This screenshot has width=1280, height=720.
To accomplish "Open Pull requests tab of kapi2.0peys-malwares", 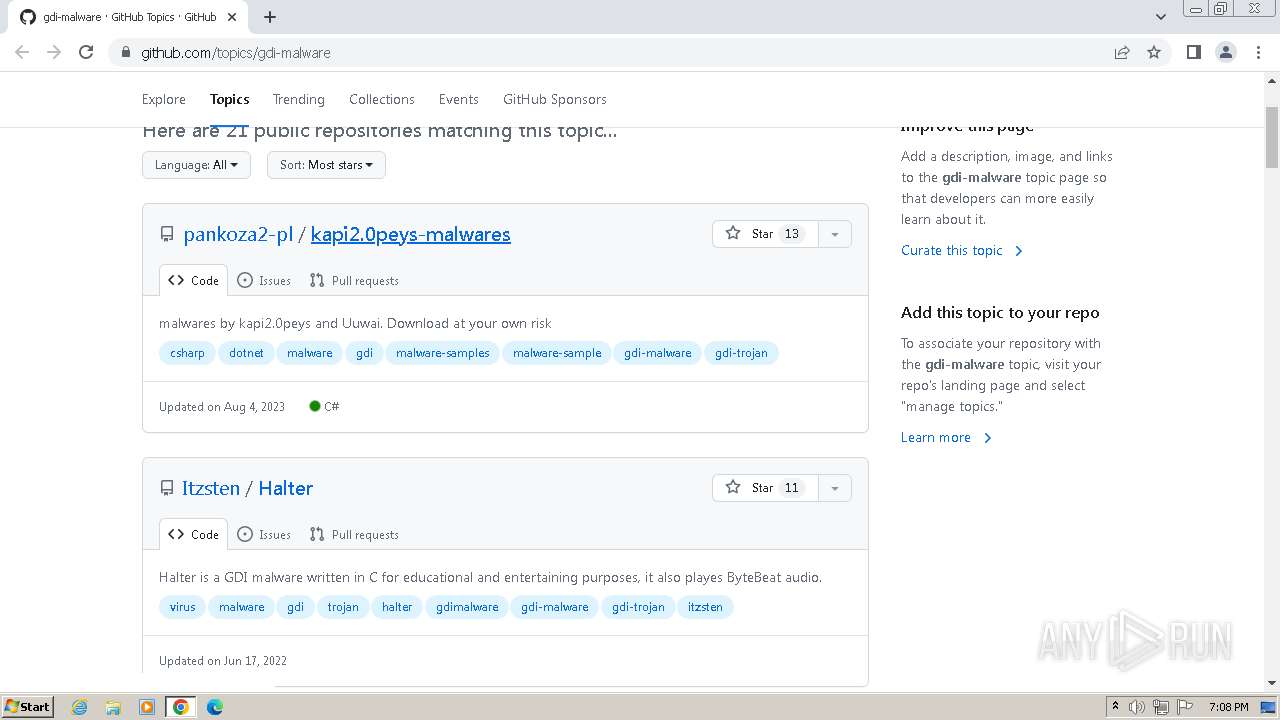I will [x=354, y=281].
